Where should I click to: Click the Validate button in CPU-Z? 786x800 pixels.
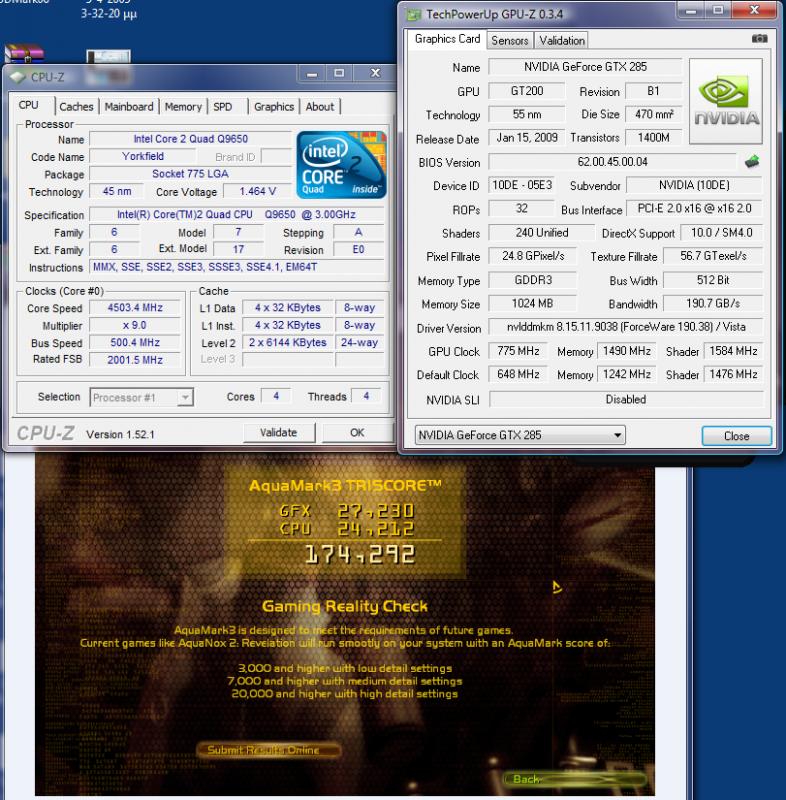(278, 433)
